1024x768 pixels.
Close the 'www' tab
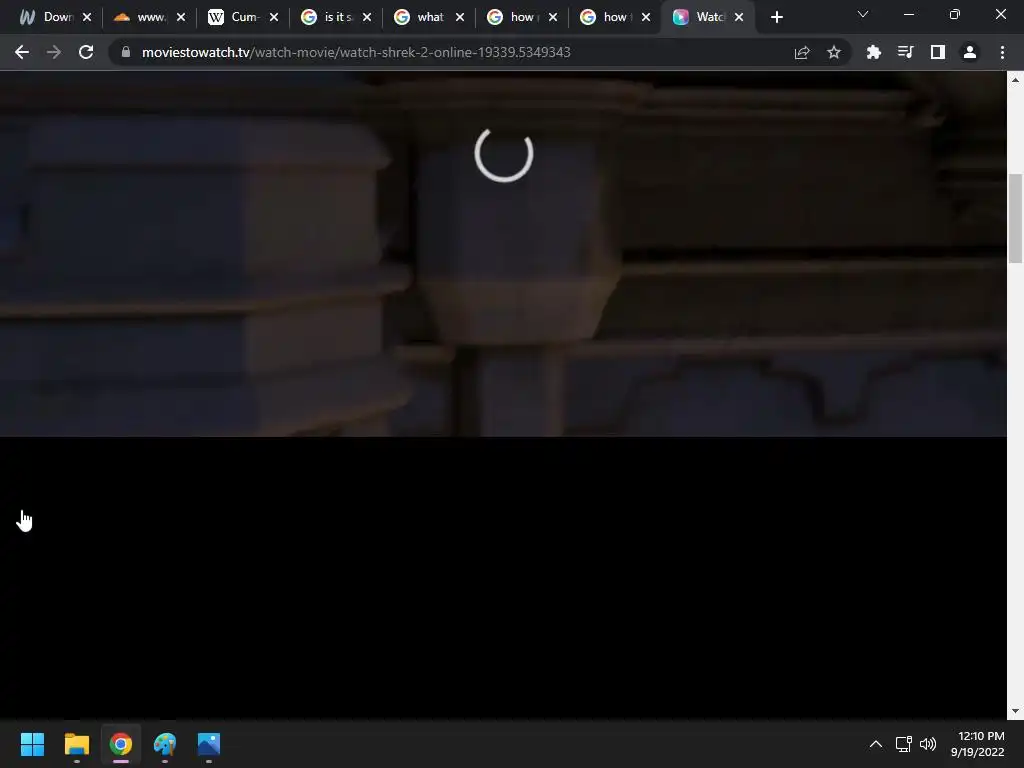tap(181, 18)
